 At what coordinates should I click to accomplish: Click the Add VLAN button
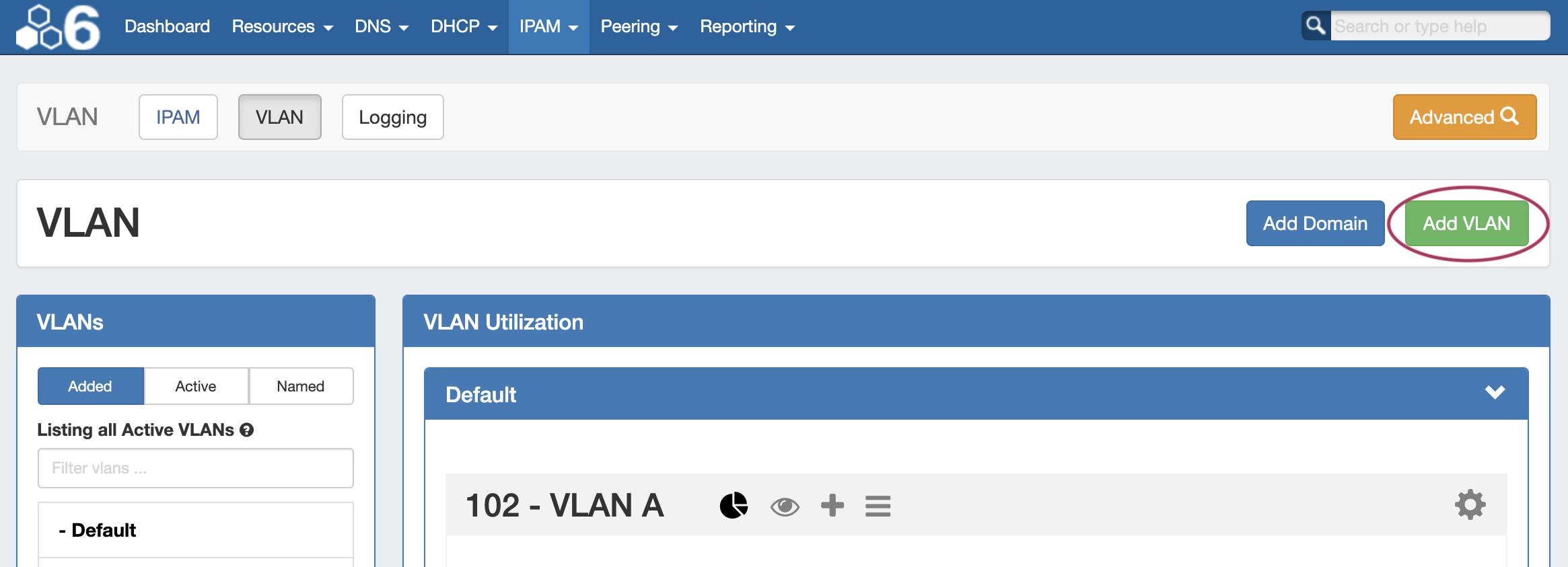point(1466,223)
